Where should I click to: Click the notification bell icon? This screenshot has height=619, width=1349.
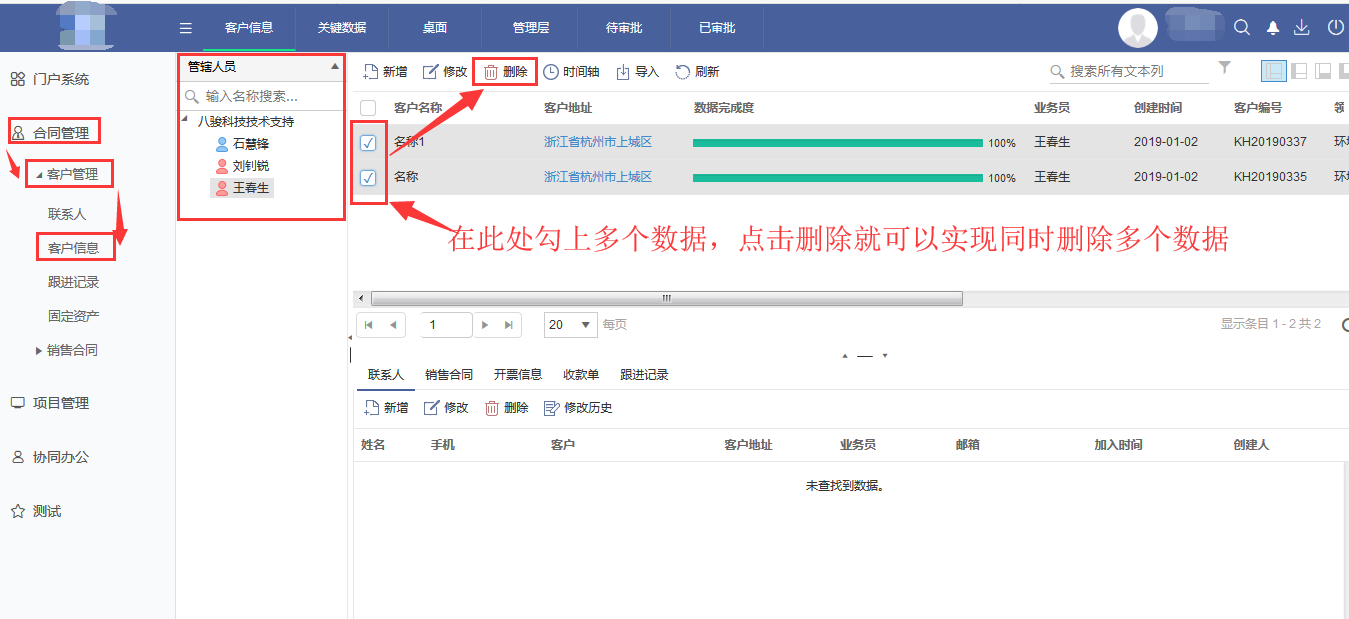[x=1273, y=28]
